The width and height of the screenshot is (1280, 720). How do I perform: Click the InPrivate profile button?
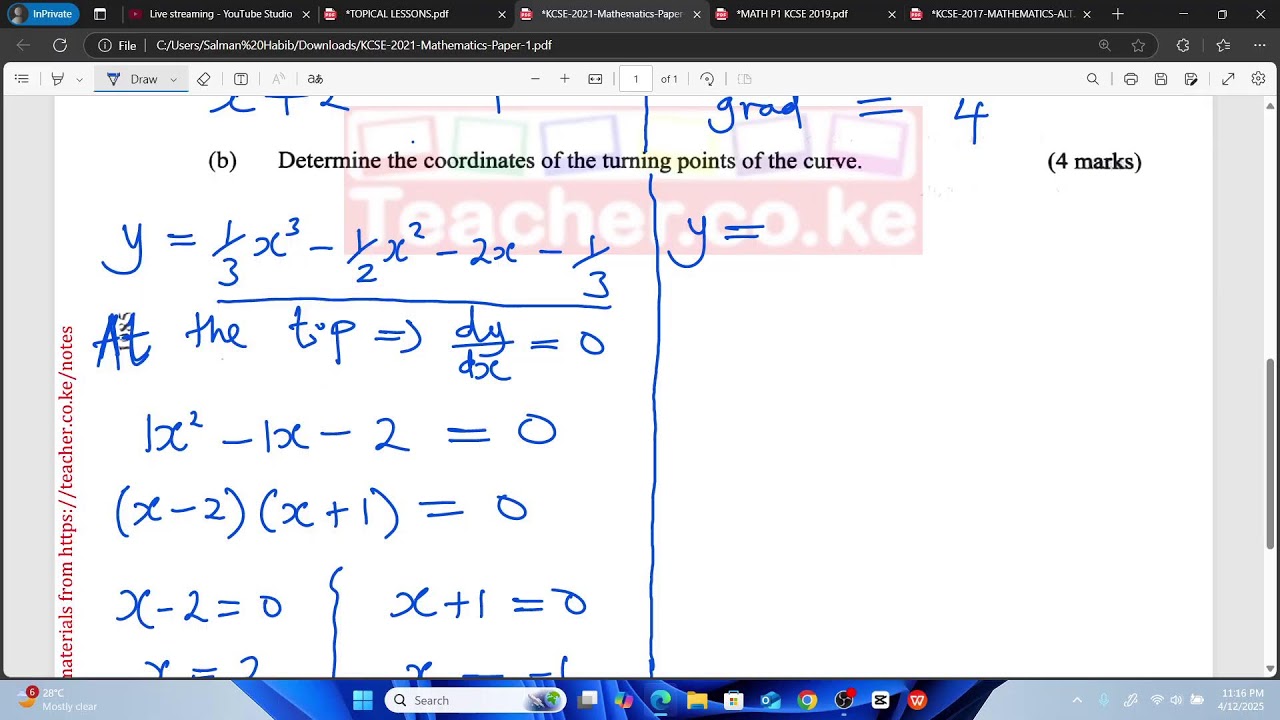pos(42,14)
